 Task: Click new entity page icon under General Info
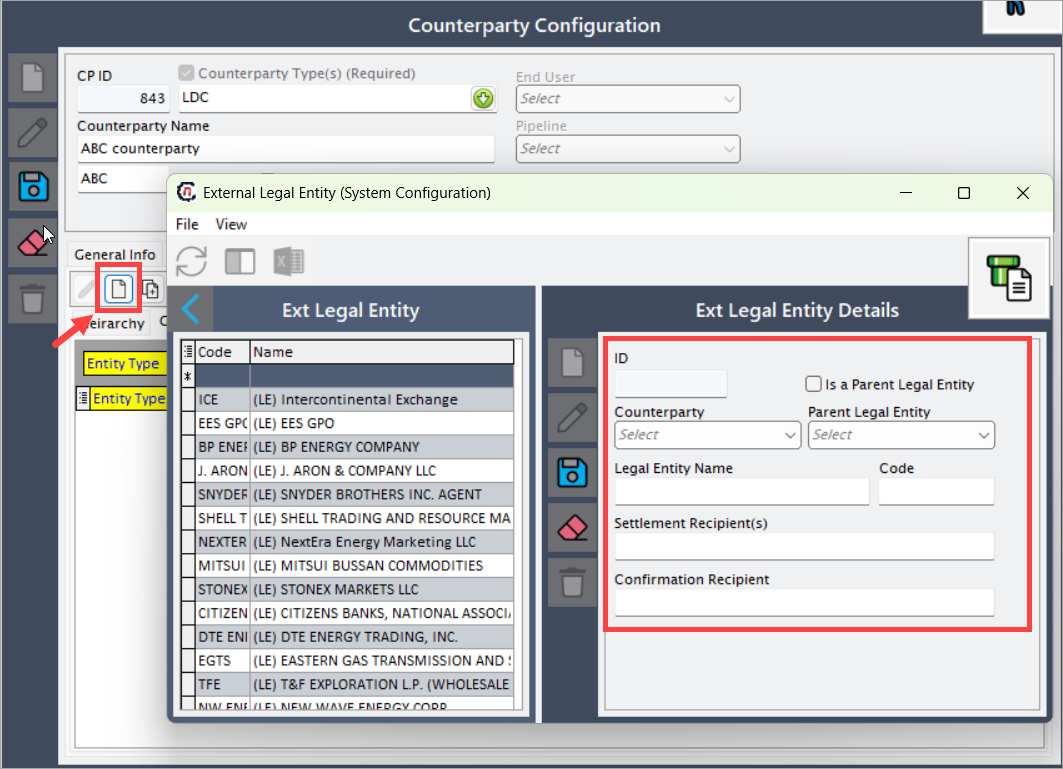[119, 290]
